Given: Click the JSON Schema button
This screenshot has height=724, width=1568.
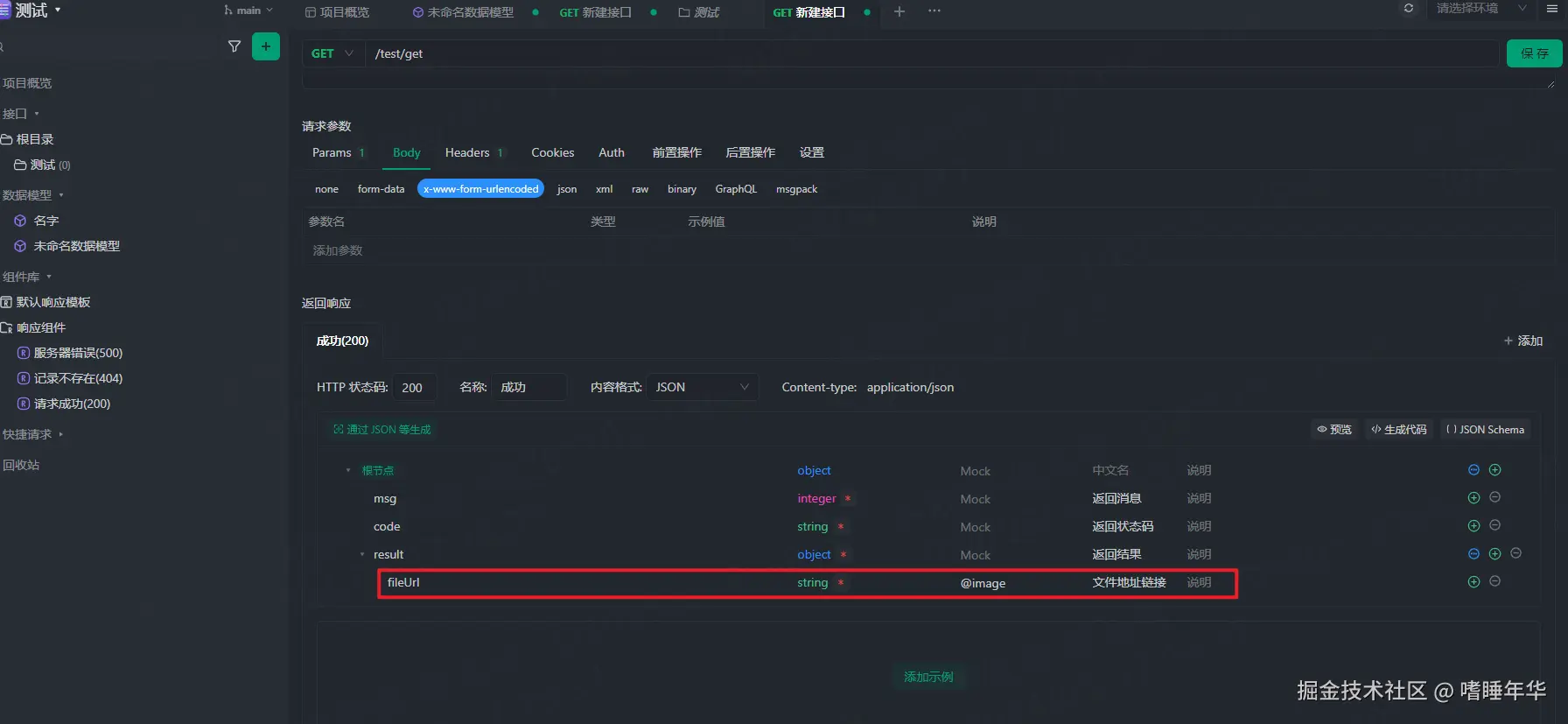Looking at the screenshot, I should pos(1485,429).
